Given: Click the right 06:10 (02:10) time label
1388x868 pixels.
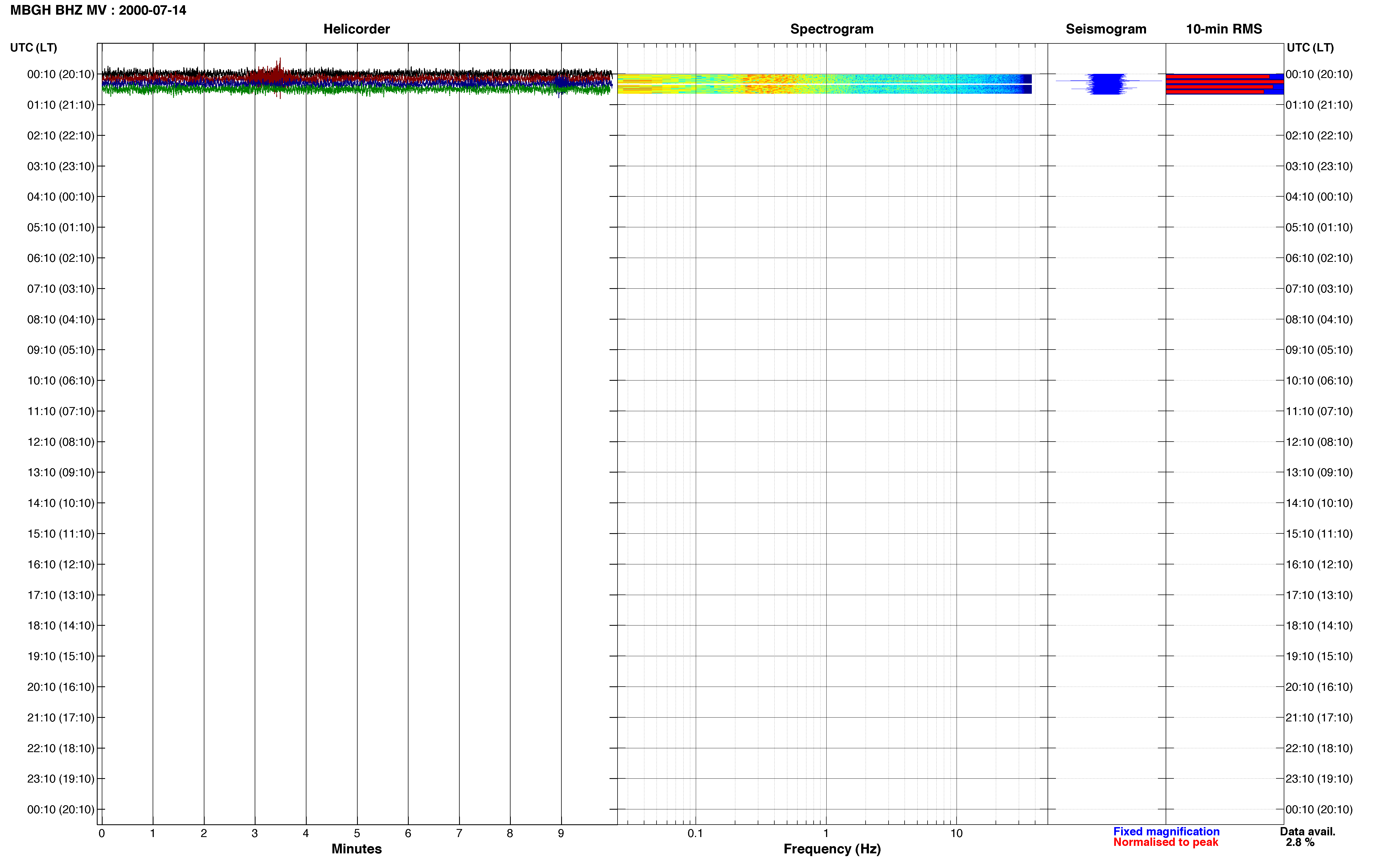Looking at the screenshot, I should [x=1319, y=258].
